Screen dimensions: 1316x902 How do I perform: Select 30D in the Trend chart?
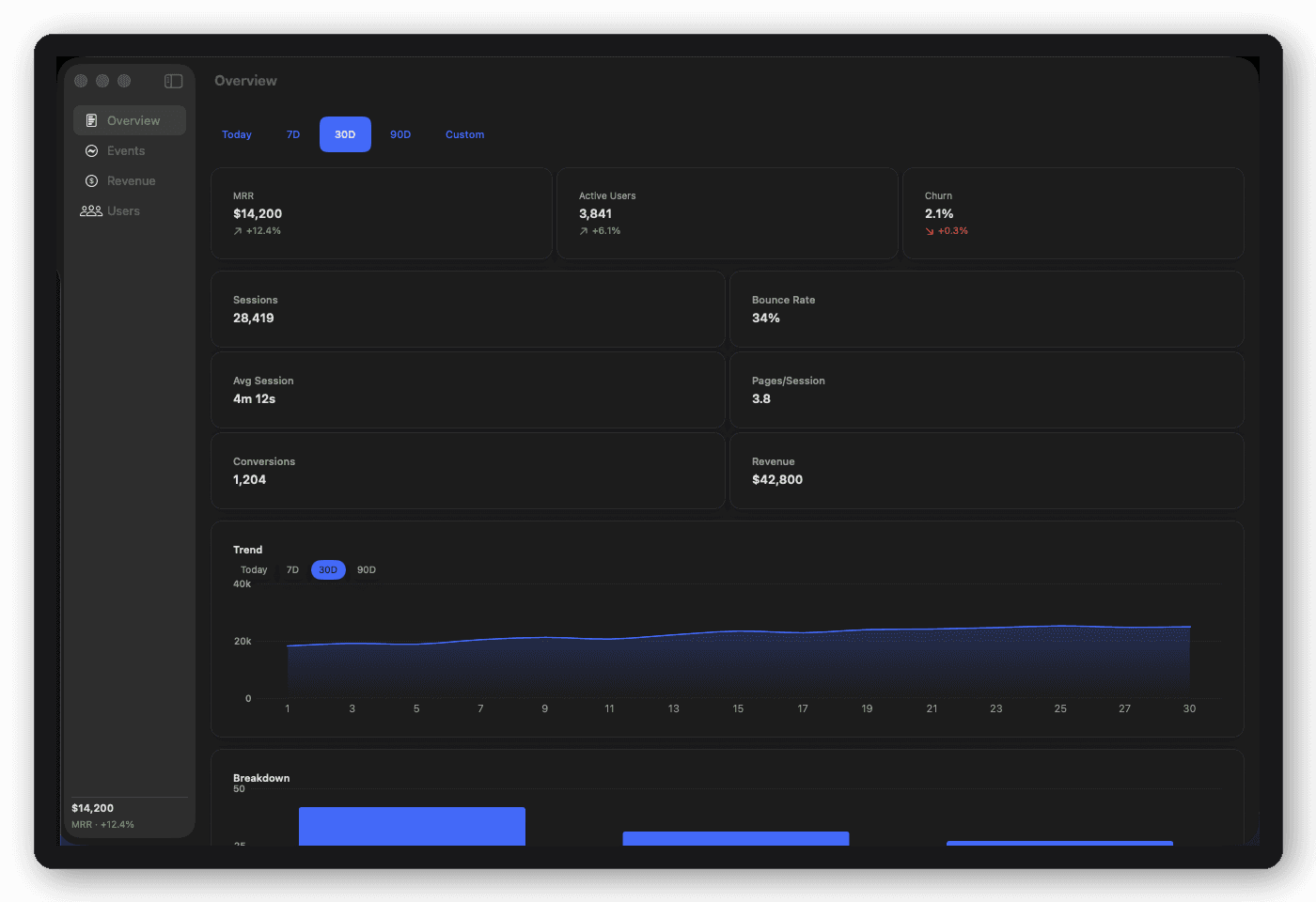[328, 569]
